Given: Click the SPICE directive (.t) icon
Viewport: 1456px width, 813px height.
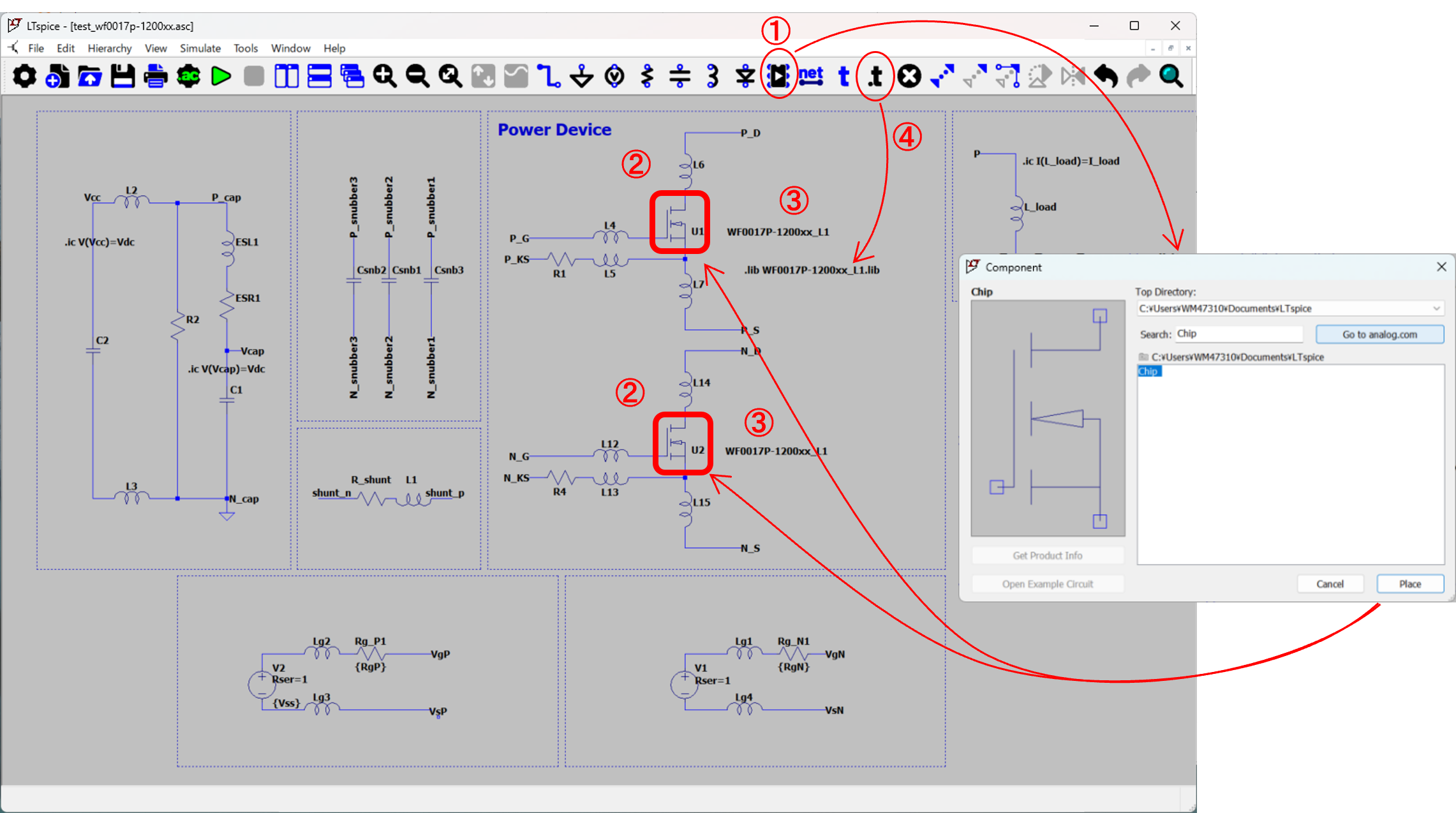Looking at the screenshot, I should (x=875, y=77).
